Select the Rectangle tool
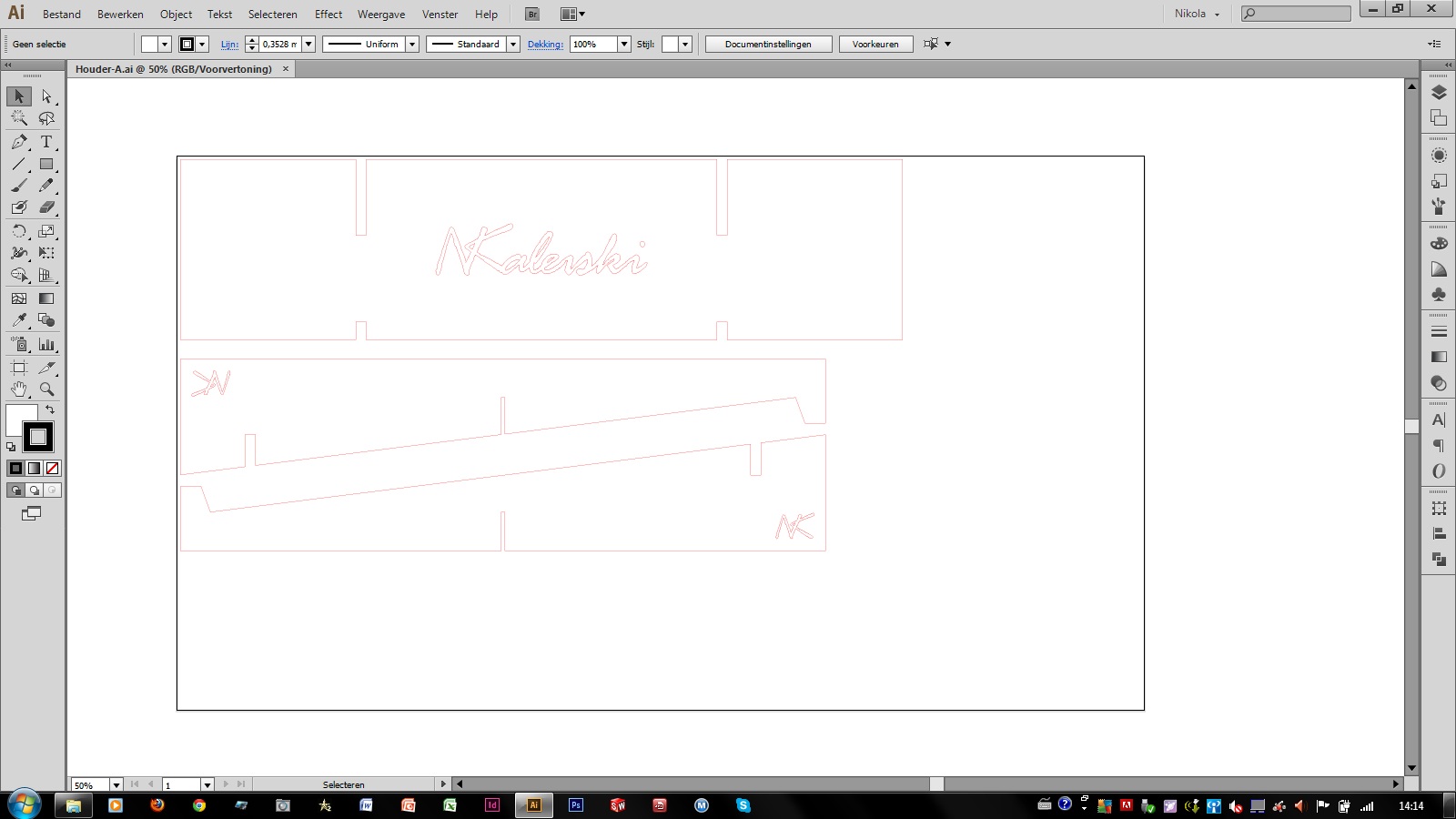Viewport: 1456px width, 819px height. (46, 164)
